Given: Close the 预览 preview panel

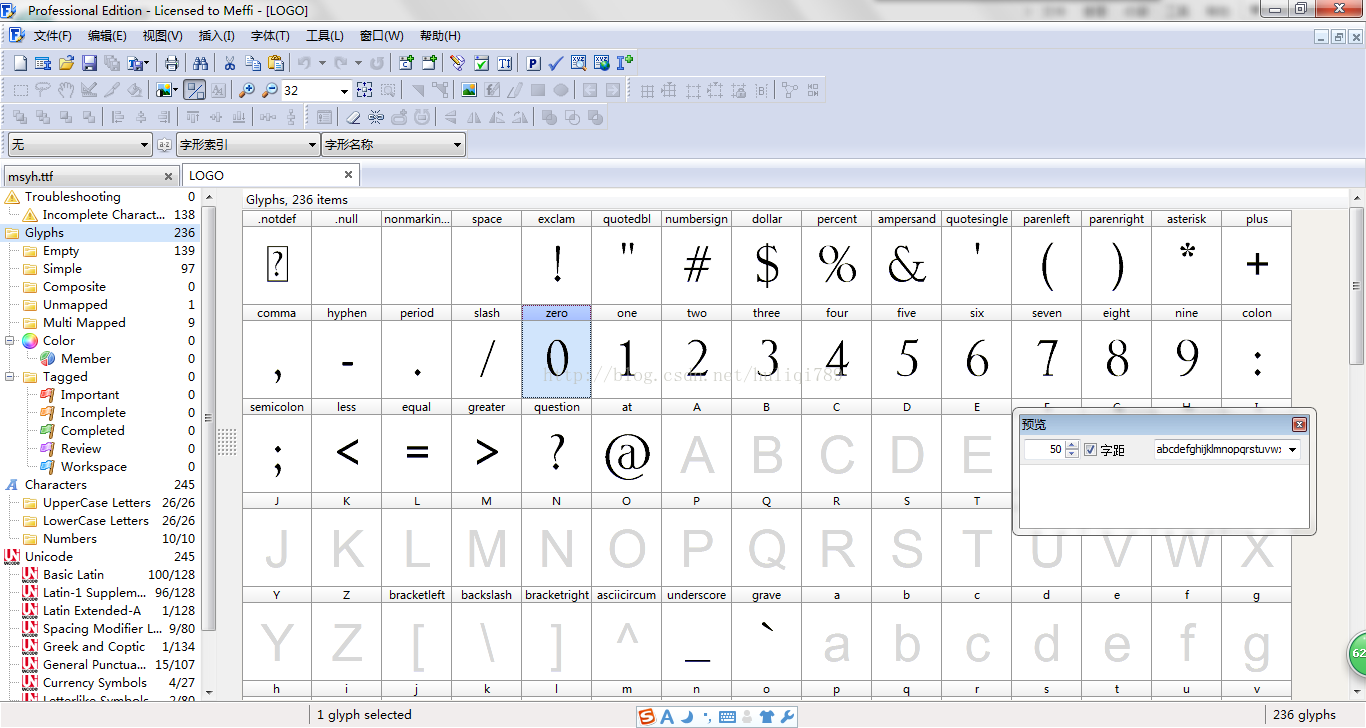Looking at the screenshot, I should [x=1299, y=424].
